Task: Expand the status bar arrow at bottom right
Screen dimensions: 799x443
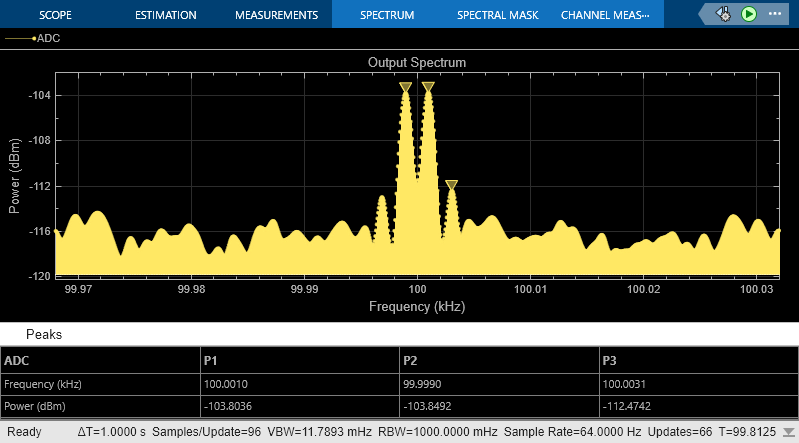Action: [788, 432]
